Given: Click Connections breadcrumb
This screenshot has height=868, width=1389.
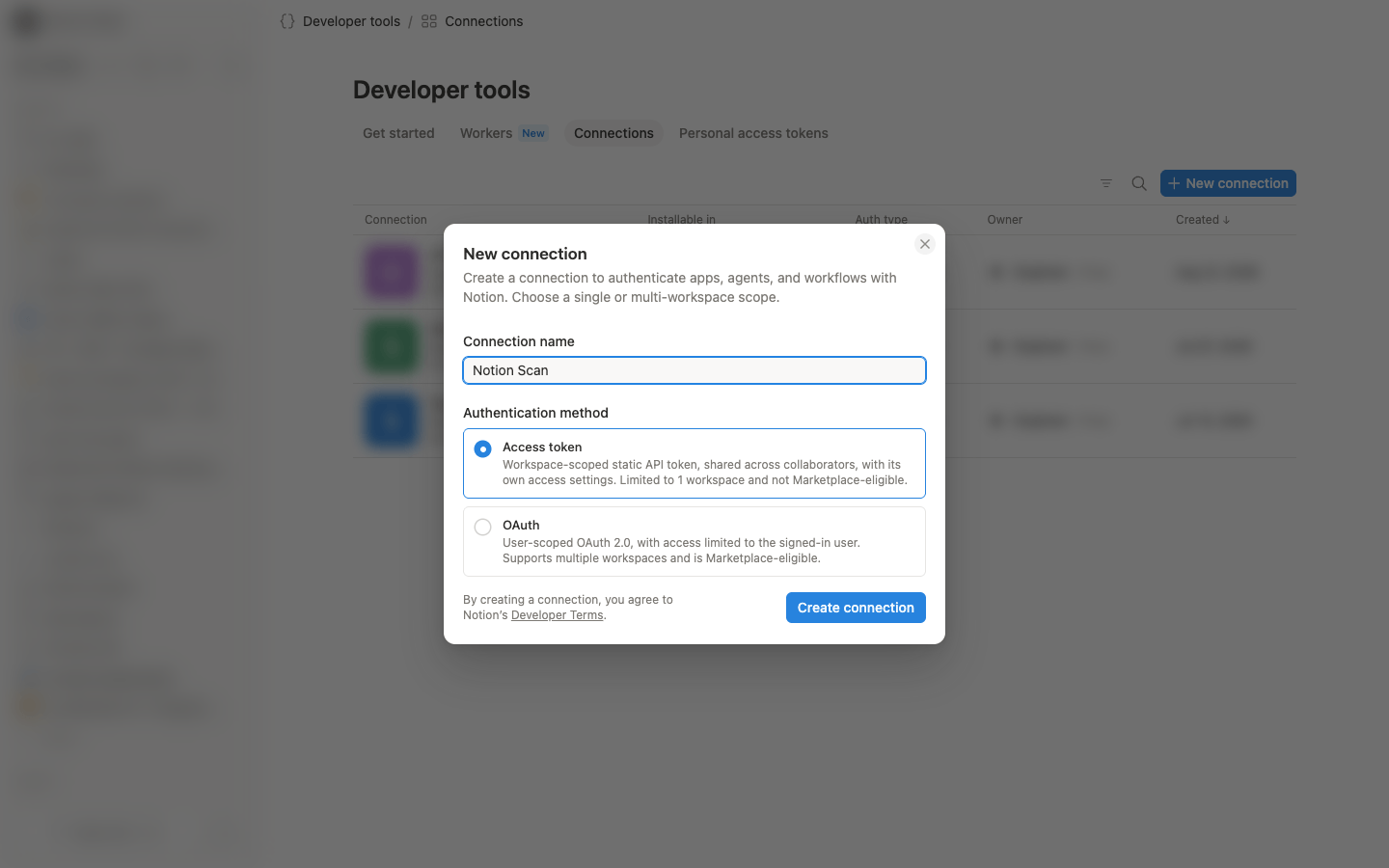Looking at the screenshot, I should 483,21.
